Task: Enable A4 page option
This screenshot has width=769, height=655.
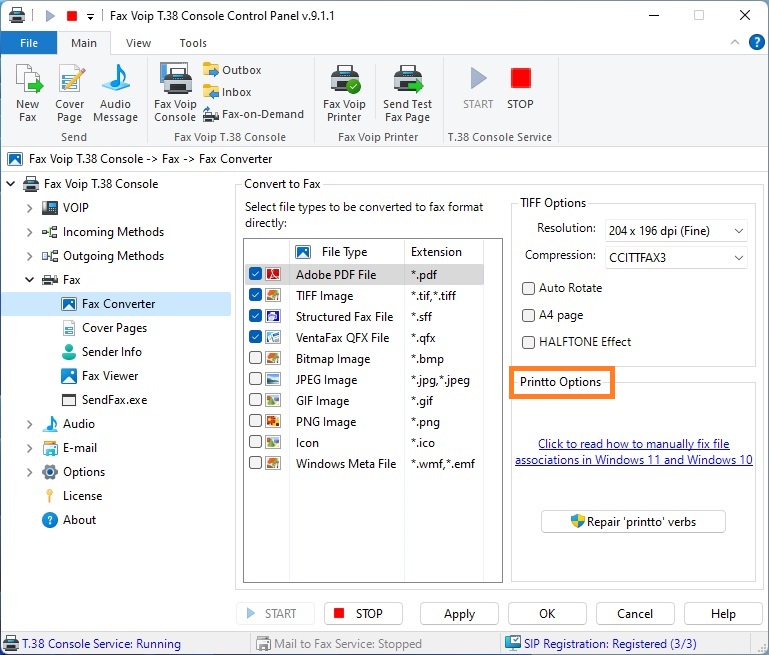Action: point(528,315)
